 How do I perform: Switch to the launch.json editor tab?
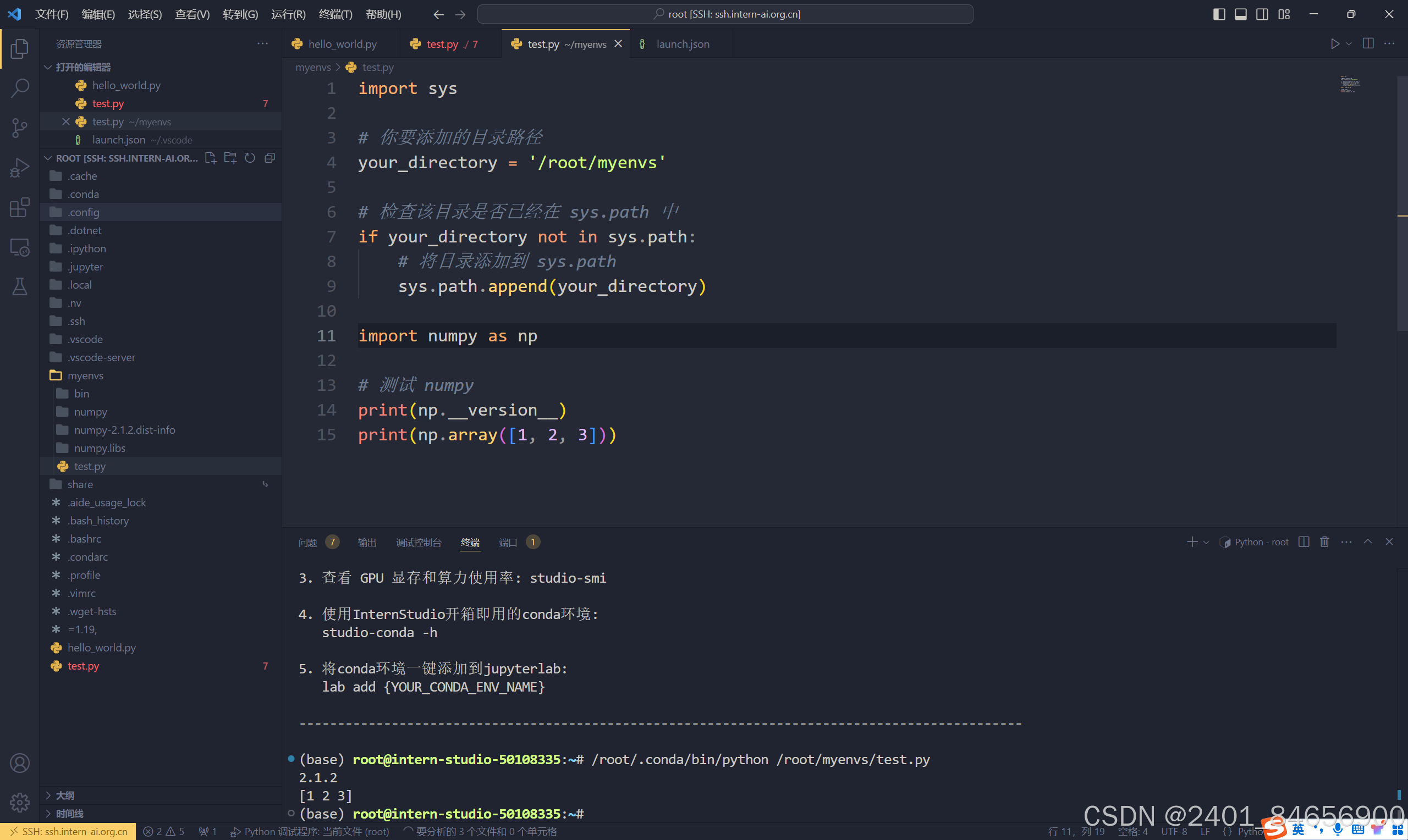tap(681, 44)
